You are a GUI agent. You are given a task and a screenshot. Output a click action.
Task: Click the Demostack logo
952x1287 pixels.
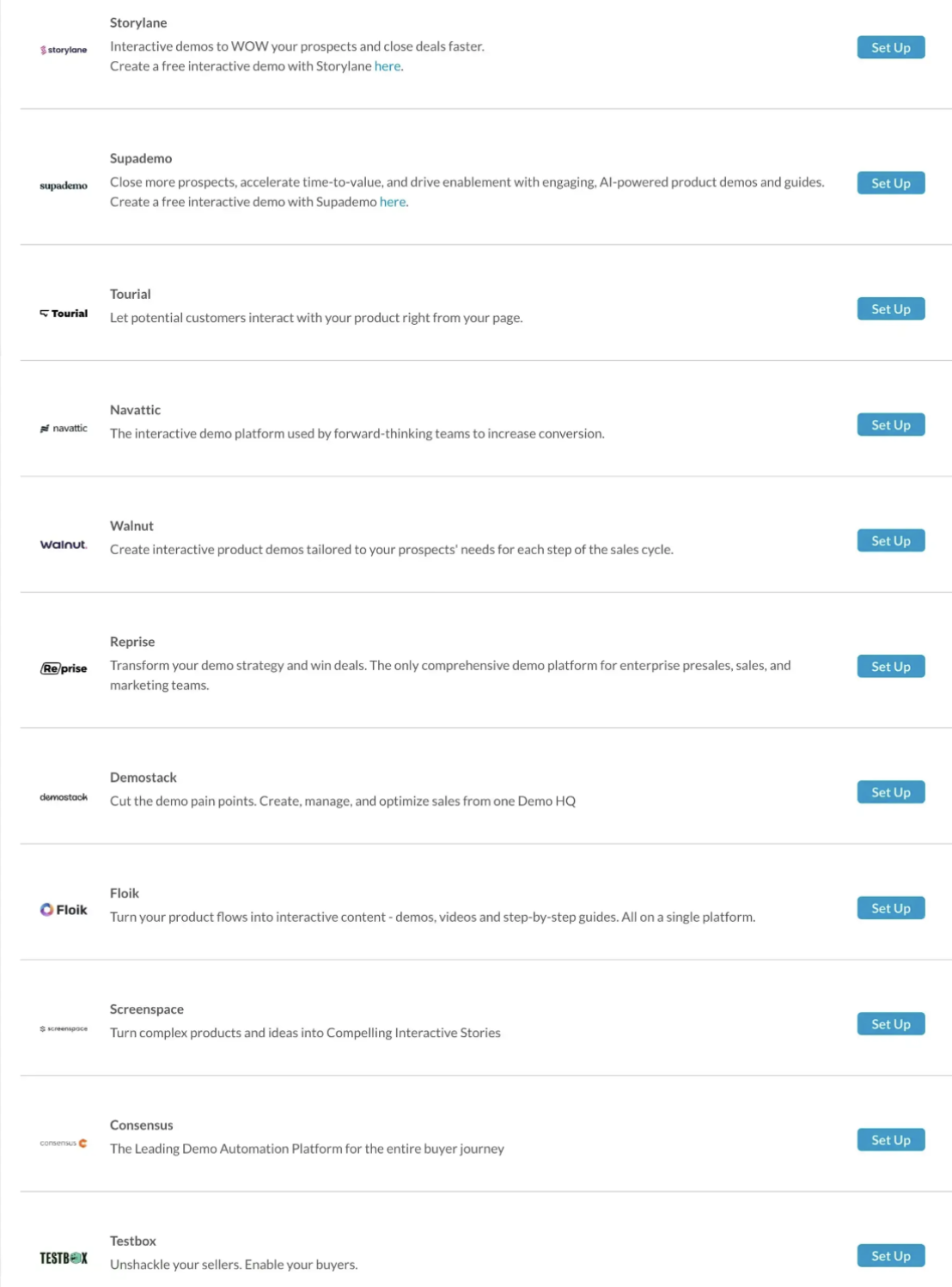click(x=63, y=796)
